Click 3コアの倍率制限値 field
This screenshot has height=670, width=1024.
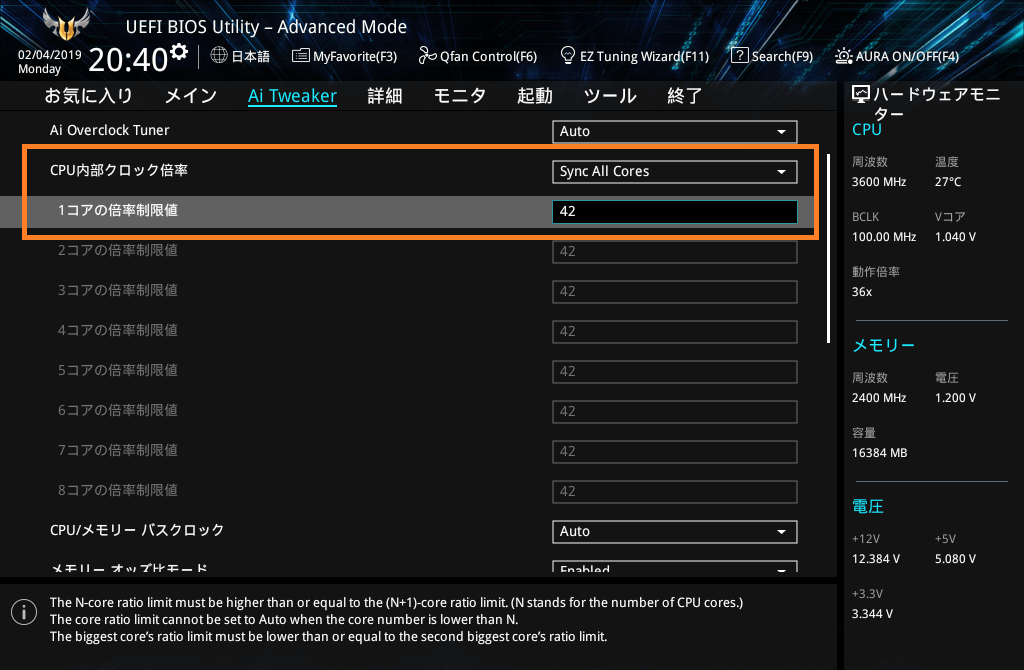[x=675, y=292]
